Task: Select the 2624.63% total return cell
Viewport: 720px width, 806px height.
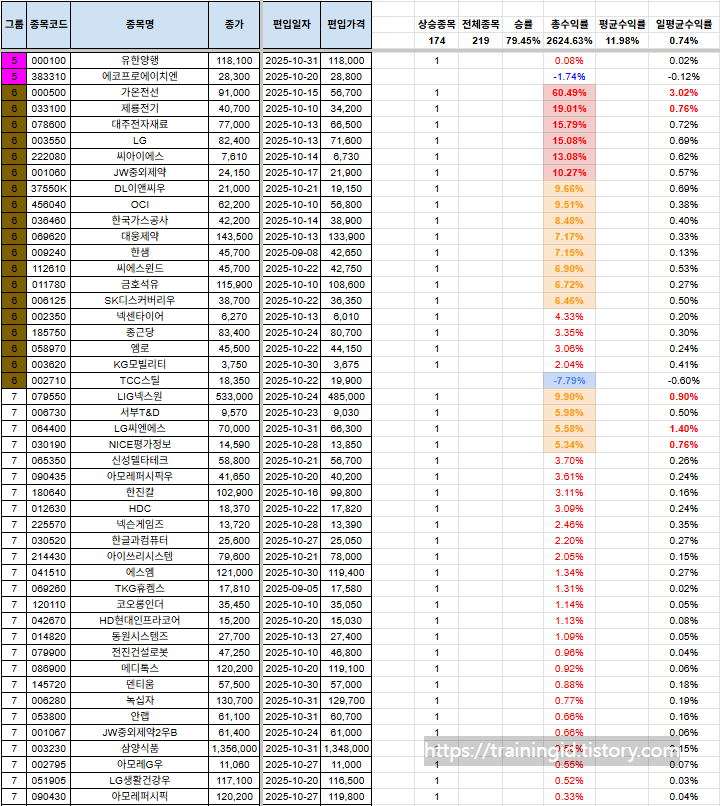Action: coord(569,41)
